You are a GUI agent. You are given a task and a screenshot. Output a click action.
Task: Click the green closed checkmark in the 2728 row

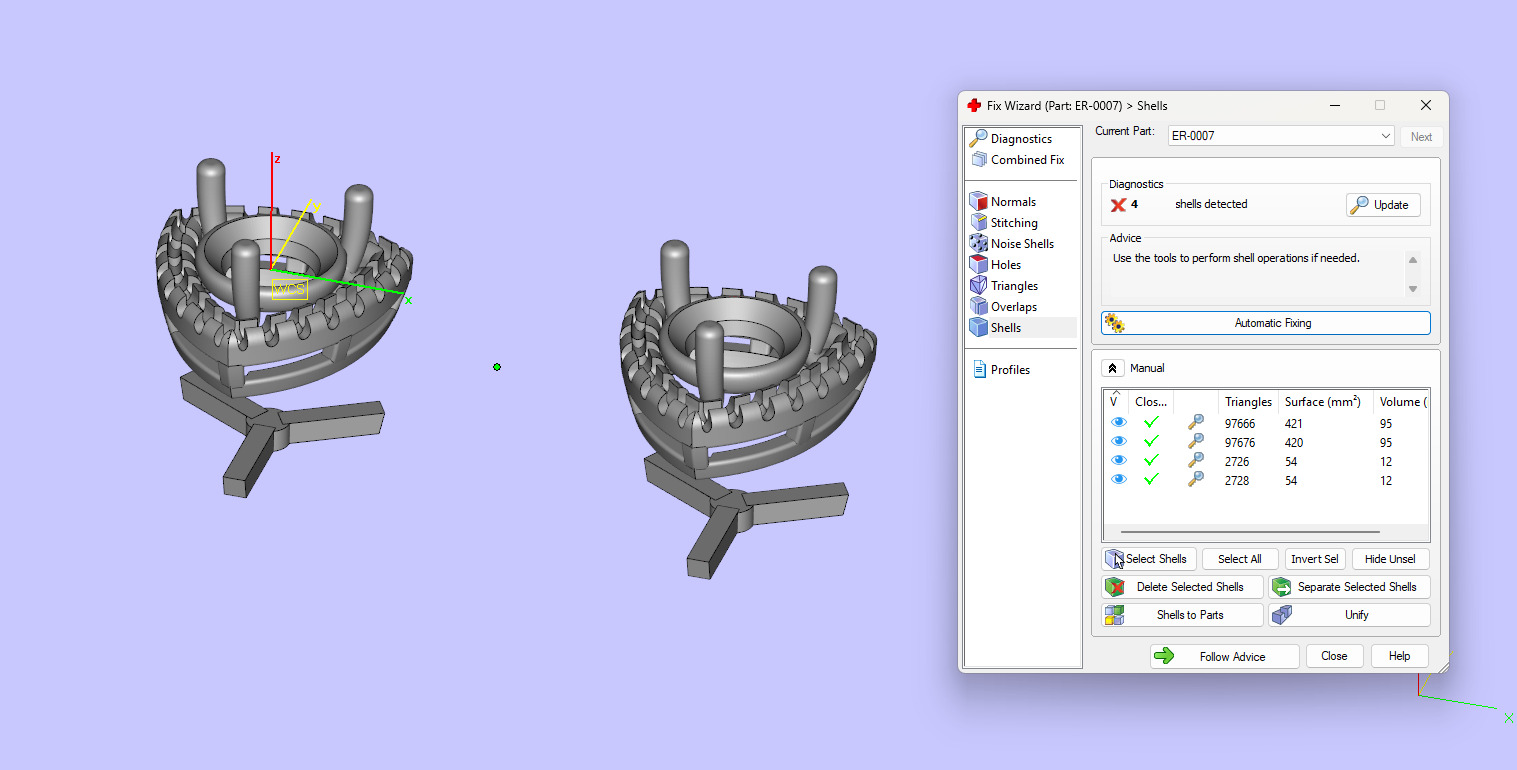coord(1152,480)
